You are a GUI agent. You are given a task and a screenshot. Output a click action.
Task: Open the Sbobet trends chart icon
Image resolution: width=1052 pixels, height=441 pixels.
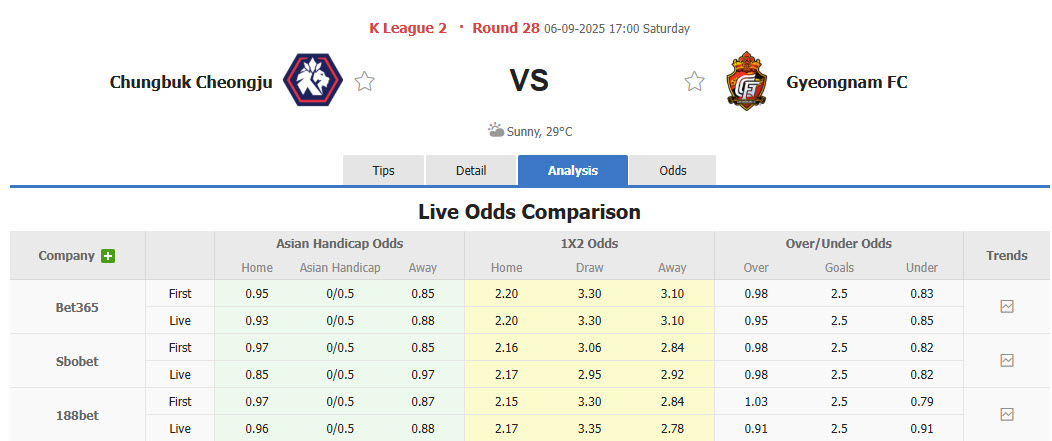click(1007, 361)
